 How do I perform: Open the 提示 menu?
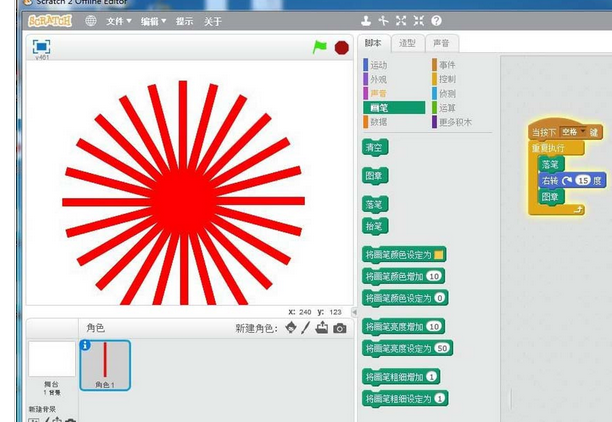pyautogui.click(x=184, y=21)
